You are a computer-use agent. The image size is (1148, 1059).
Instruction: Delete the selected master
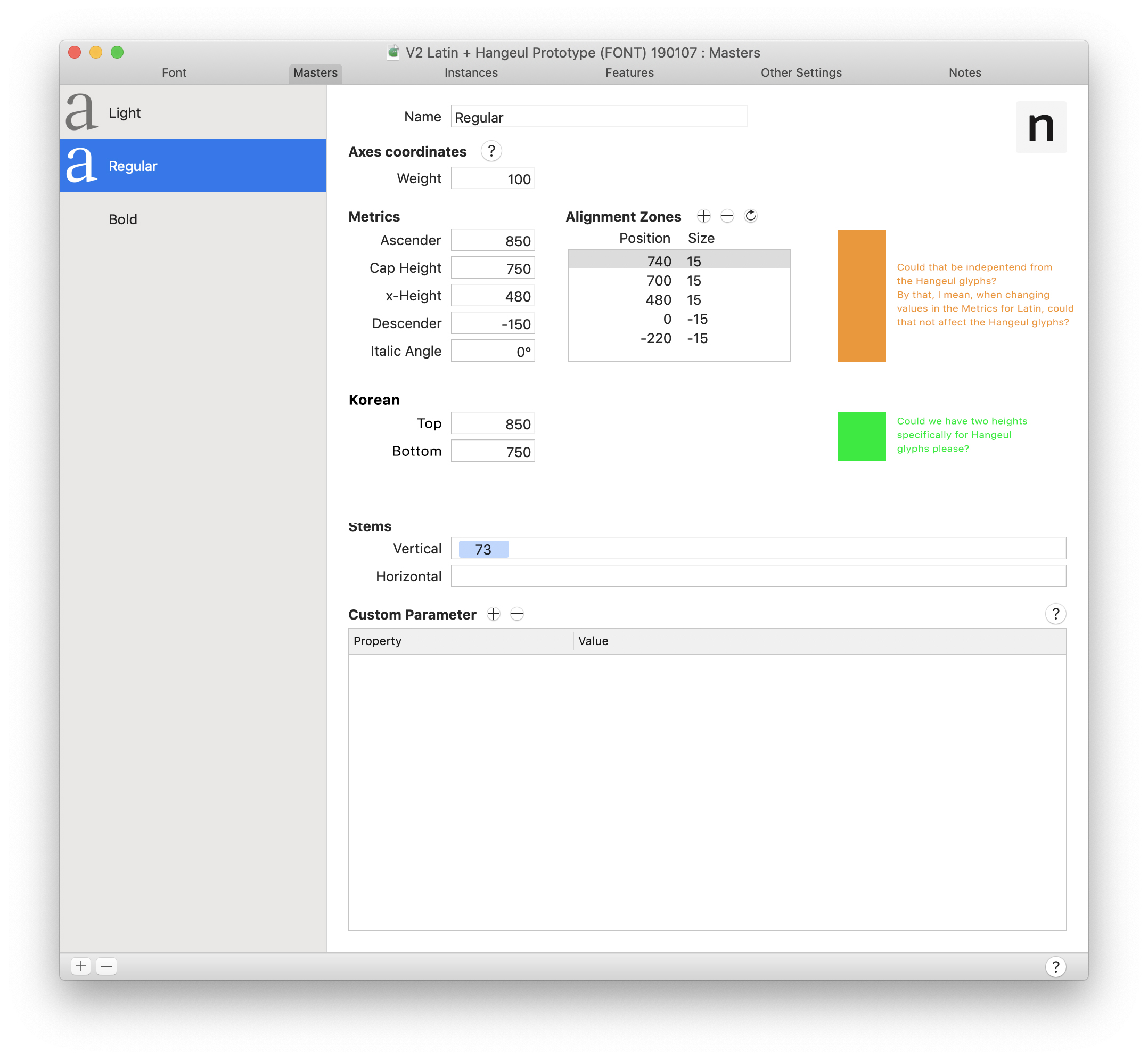(106, 966)
